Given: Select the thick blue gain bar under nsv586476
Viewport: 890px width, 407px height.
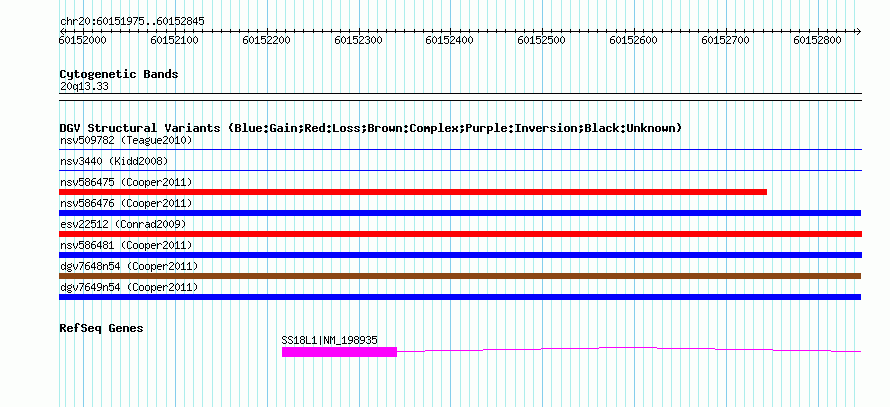Looking at the screenshot, I should click(x=460, y=213).
